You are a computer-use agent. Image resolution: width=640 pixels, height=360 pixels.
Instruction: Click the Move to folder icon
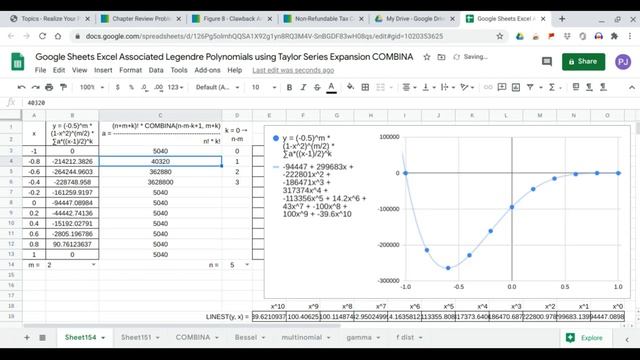[441, 57]
